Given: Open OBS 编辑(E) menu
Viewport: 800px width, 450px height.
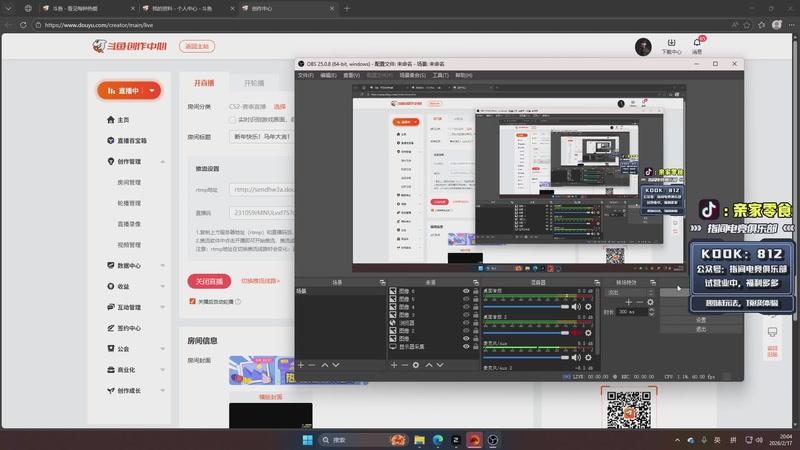Looking at the screenshot, I should click(328, 76).
